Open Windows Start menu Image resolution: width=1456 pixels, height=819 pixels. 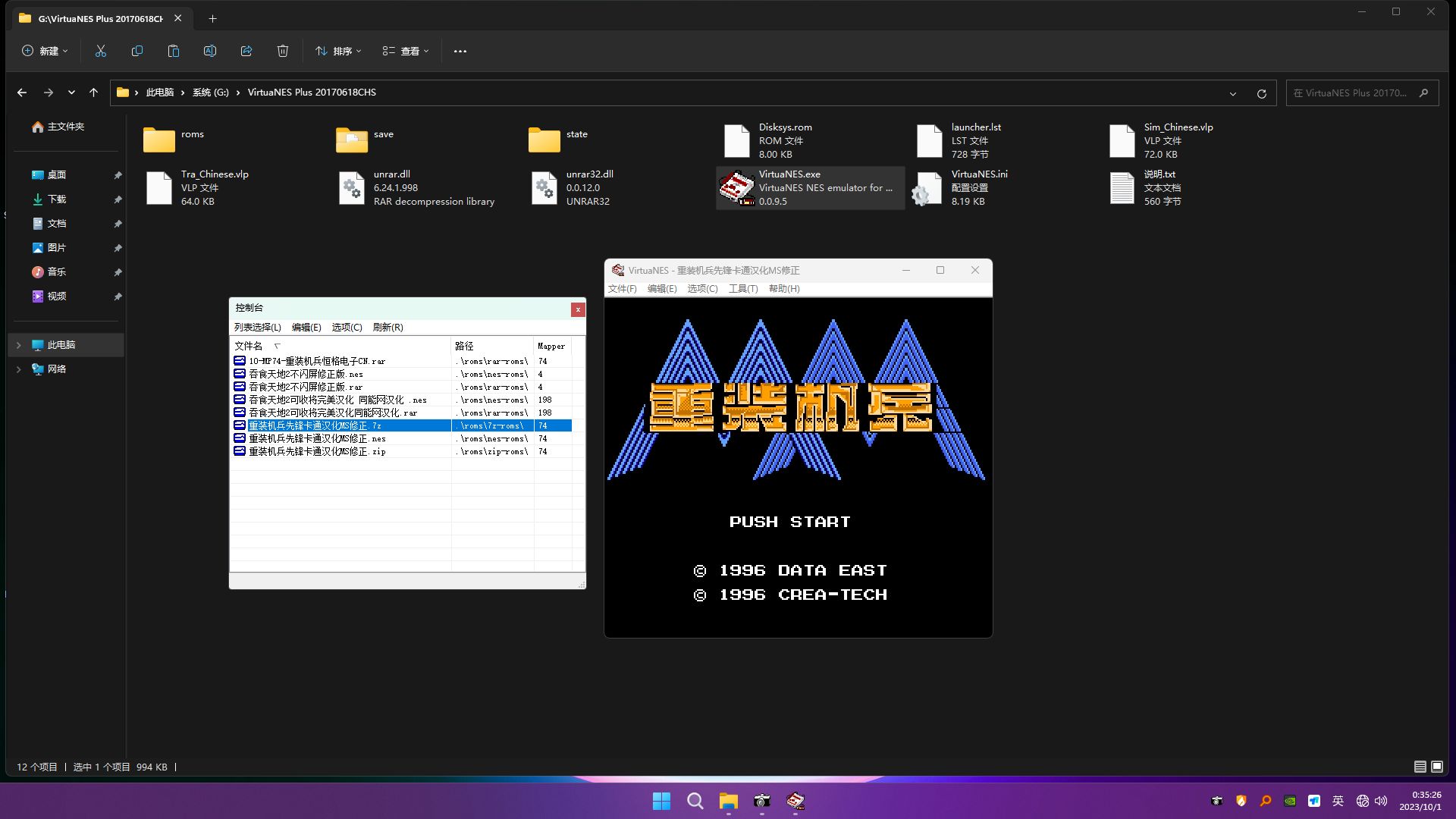(x=661, y=801)
